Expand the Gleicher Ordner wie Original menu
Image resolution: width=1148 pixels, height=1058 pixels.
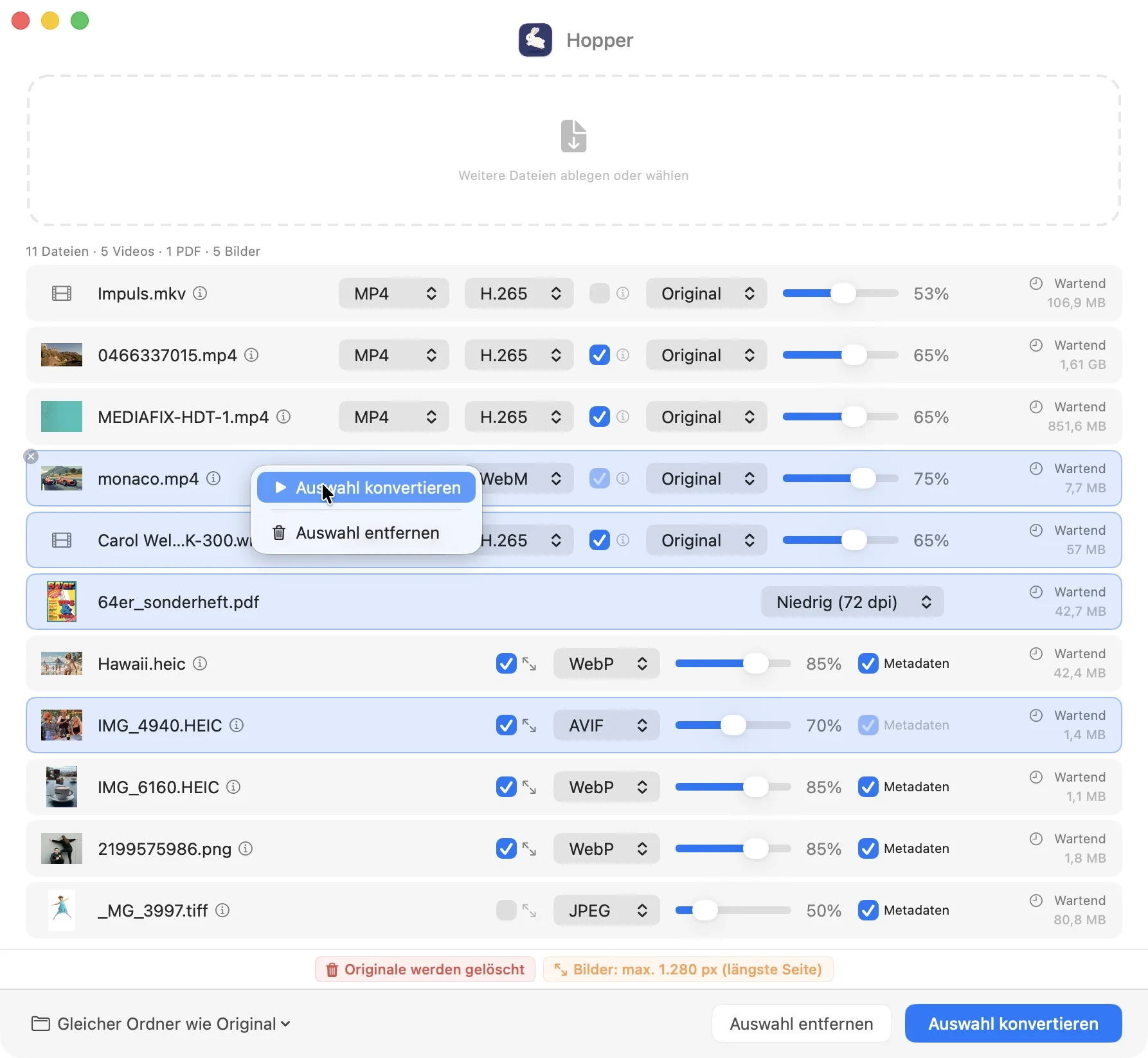point(161,1024)
